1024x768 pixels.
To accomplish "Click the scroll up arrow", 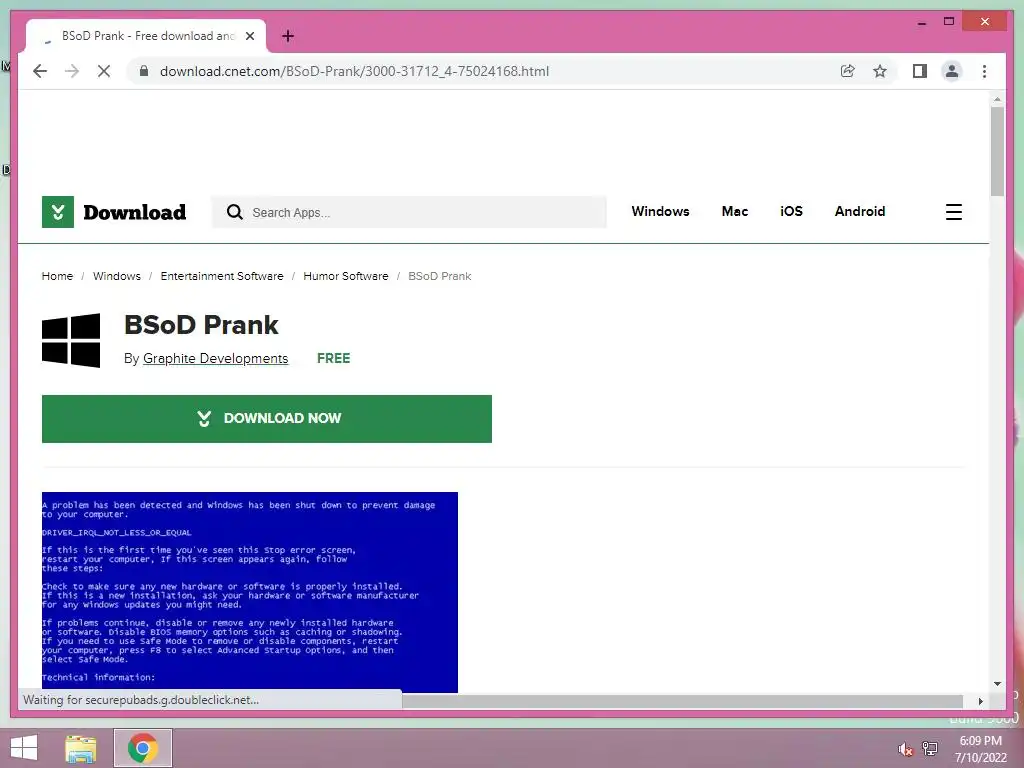I will pyautogui.click(x=997, y=99).
